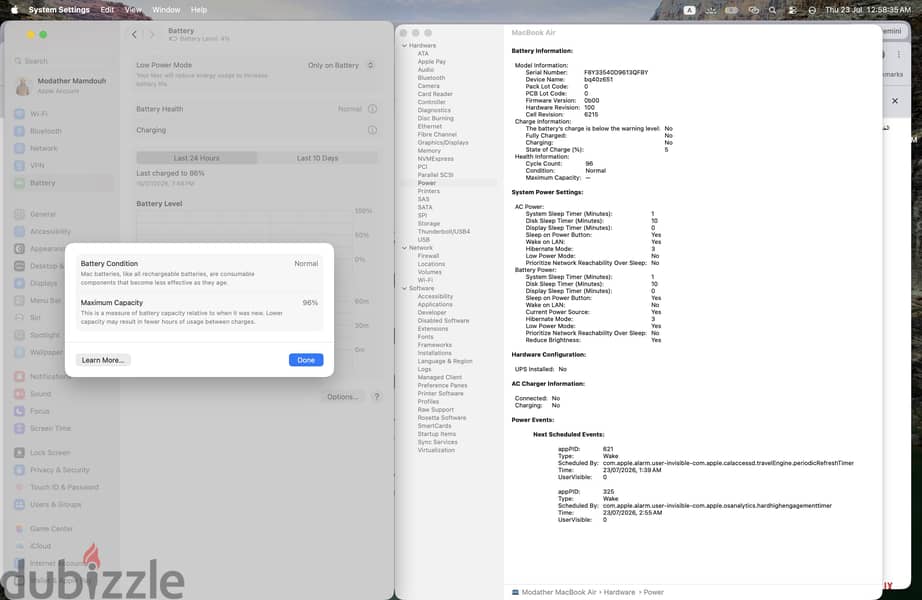Image resolution: width=922 pixels, height=600 pixels.
Task: Collapse the Network section in System Information
Action: (x=405, y=248)
